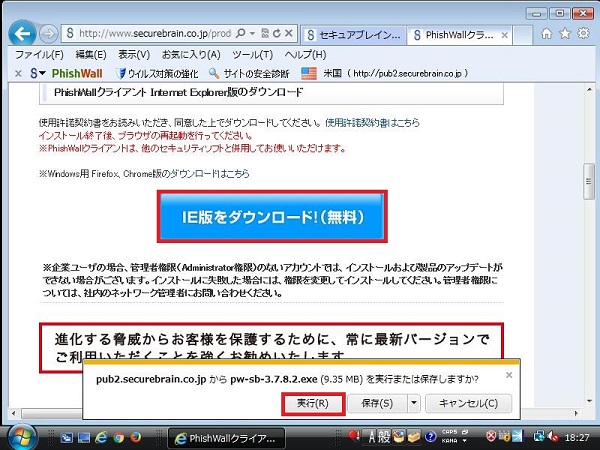Expand the PhishWall S logo dropdown
Viewport: 600px width, 450px height.
pyautogui.click(x=38, y=73)
